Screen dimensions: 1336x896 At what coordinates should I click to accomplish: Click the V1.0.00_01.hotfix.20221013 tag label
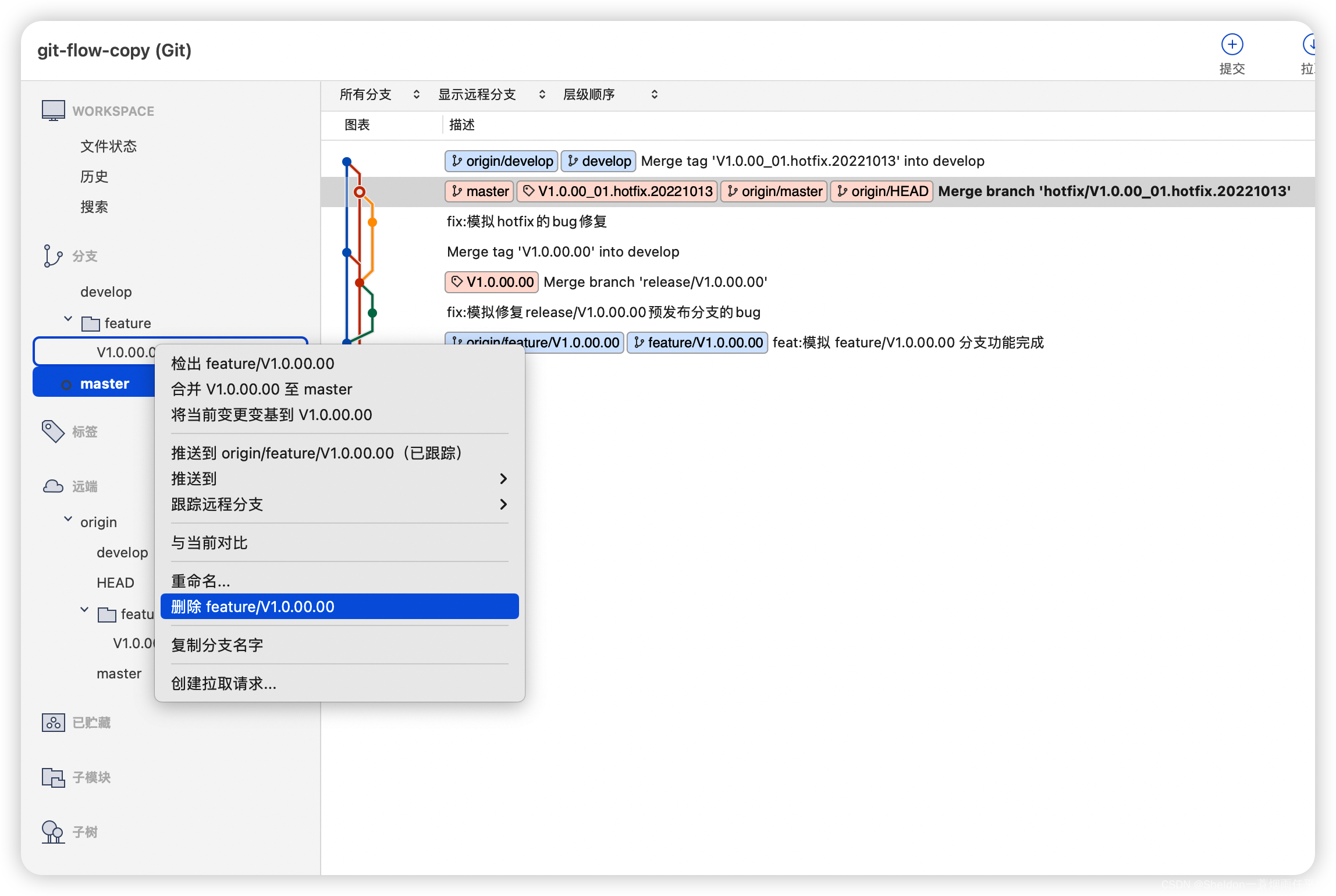click(617, 191)
